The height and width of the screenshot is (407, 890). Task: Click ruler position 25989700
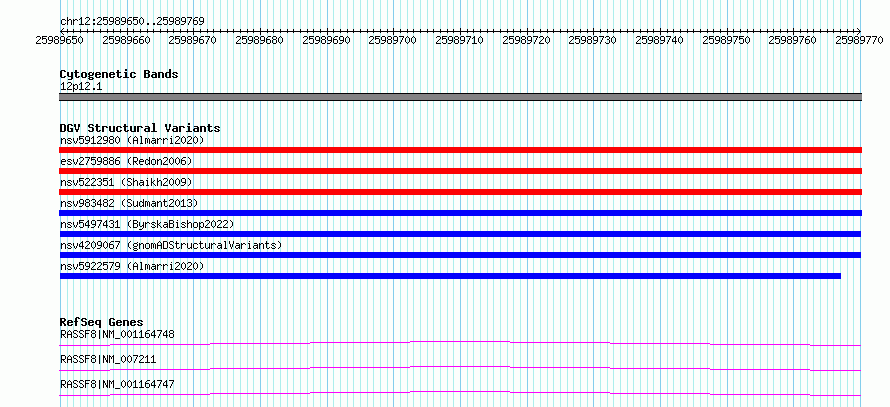[x=393, y=40]
